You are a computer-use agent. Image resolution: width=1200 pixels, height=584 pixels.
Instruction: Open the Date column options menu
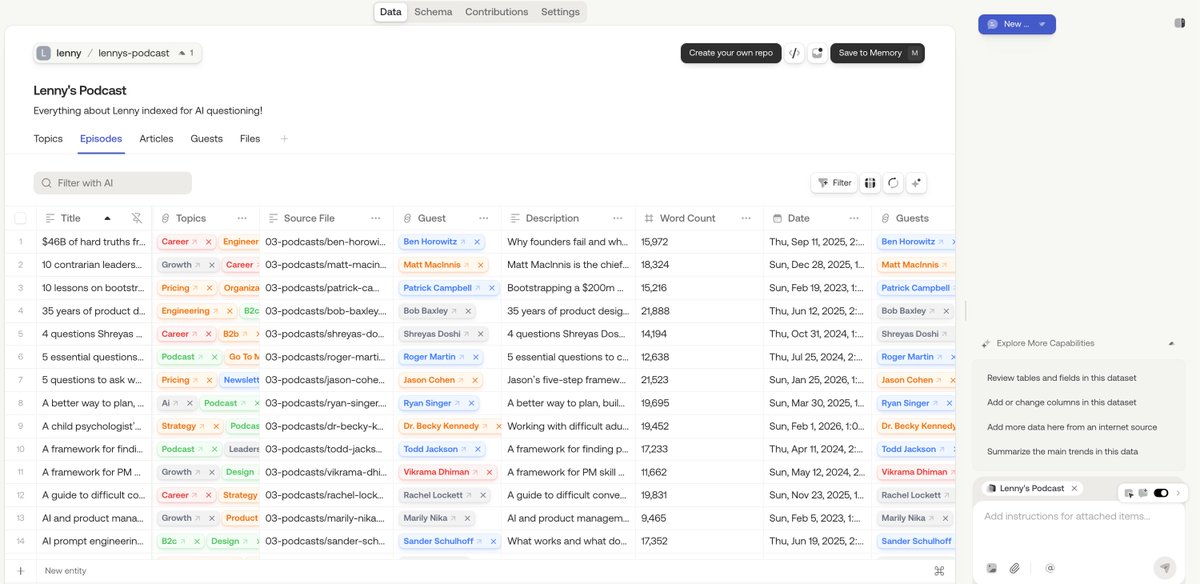[x=853, y=218]
